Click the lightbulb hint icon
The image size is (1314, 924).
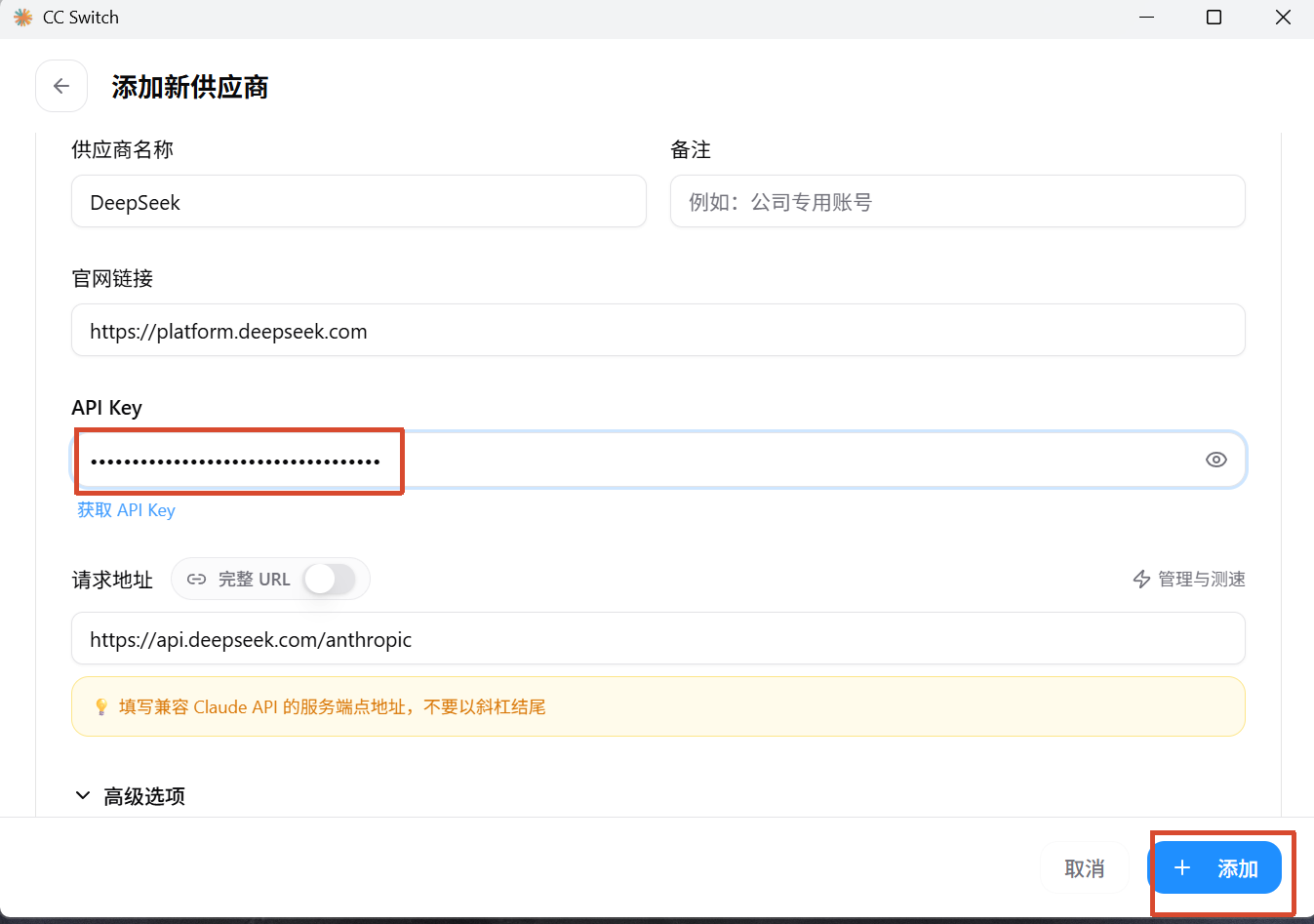pos(100,706)
